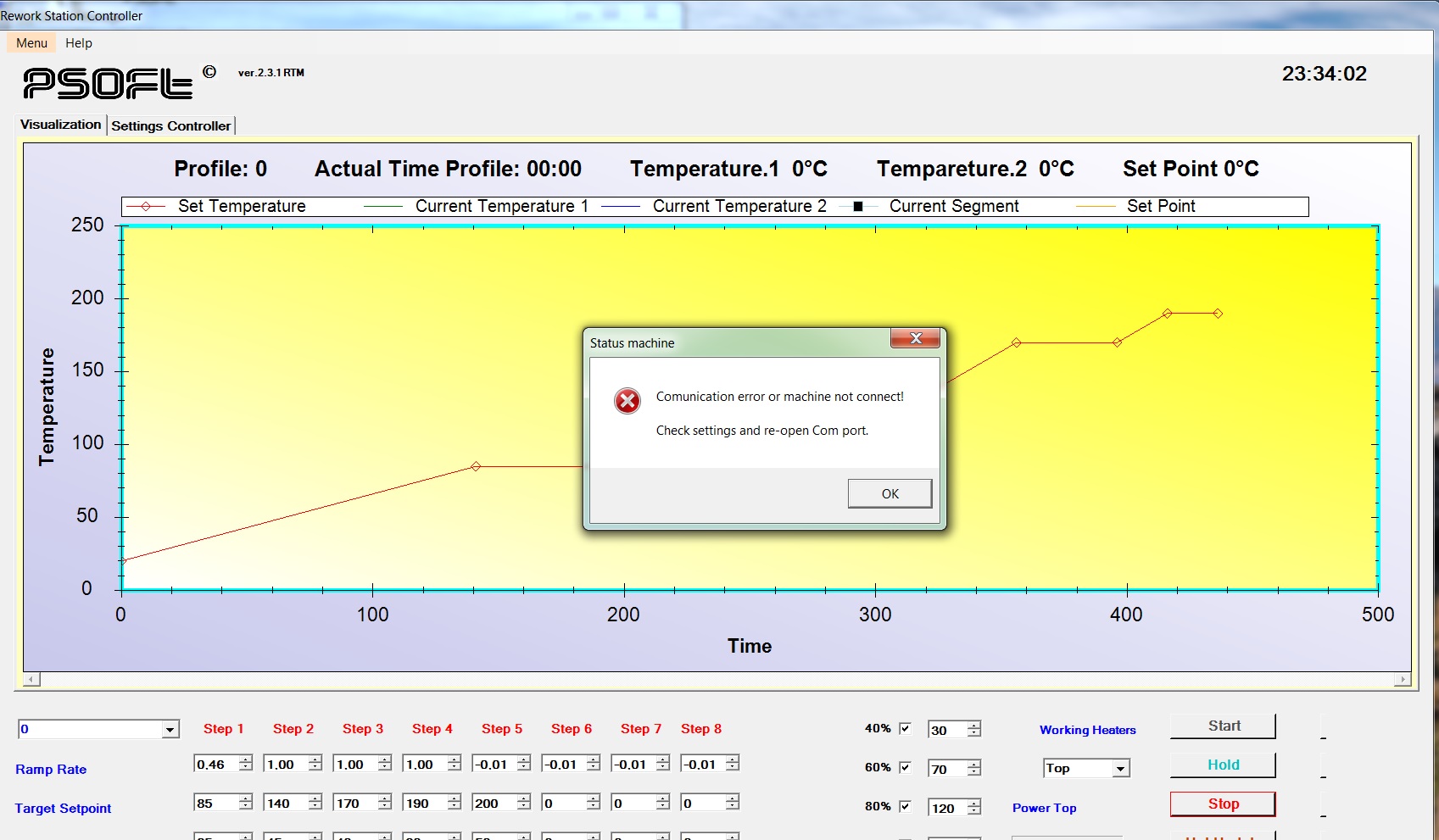
Task: Toggle the 40% checkbox
Action: click(x=905, y=728)
